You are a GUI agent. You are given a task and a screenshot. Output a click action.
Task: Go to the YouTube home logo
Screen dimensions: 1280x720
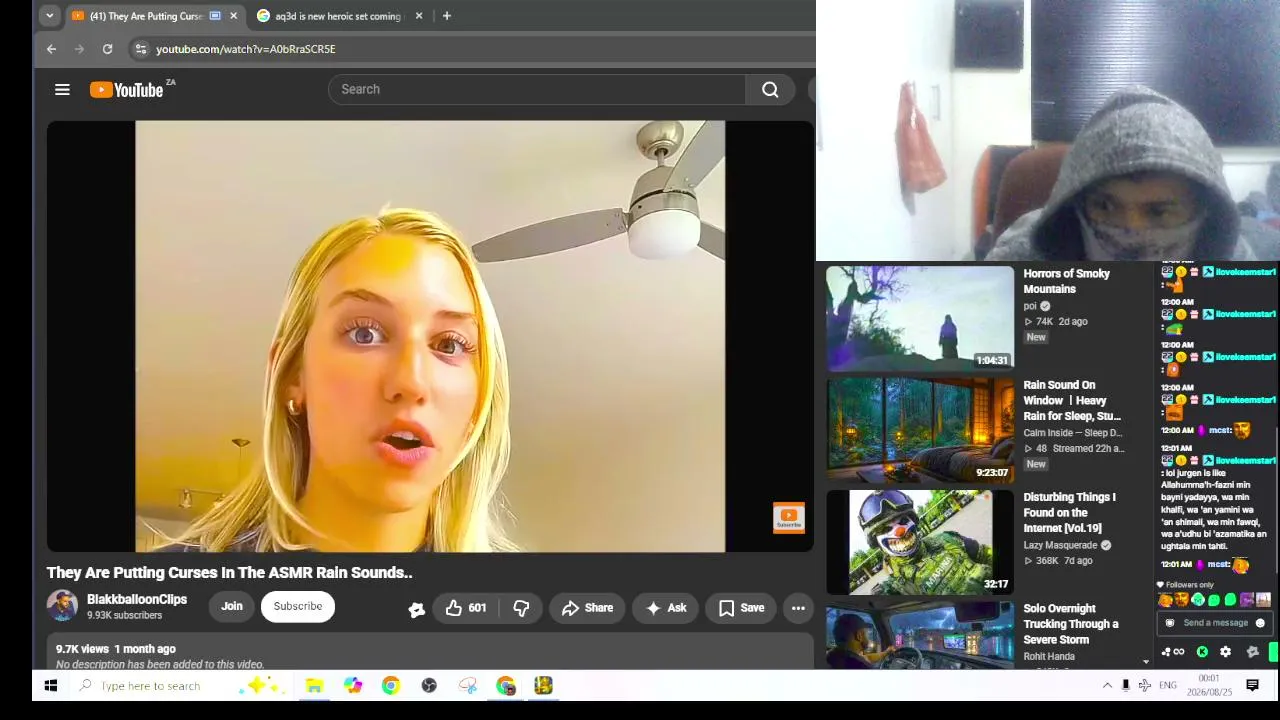127,90
